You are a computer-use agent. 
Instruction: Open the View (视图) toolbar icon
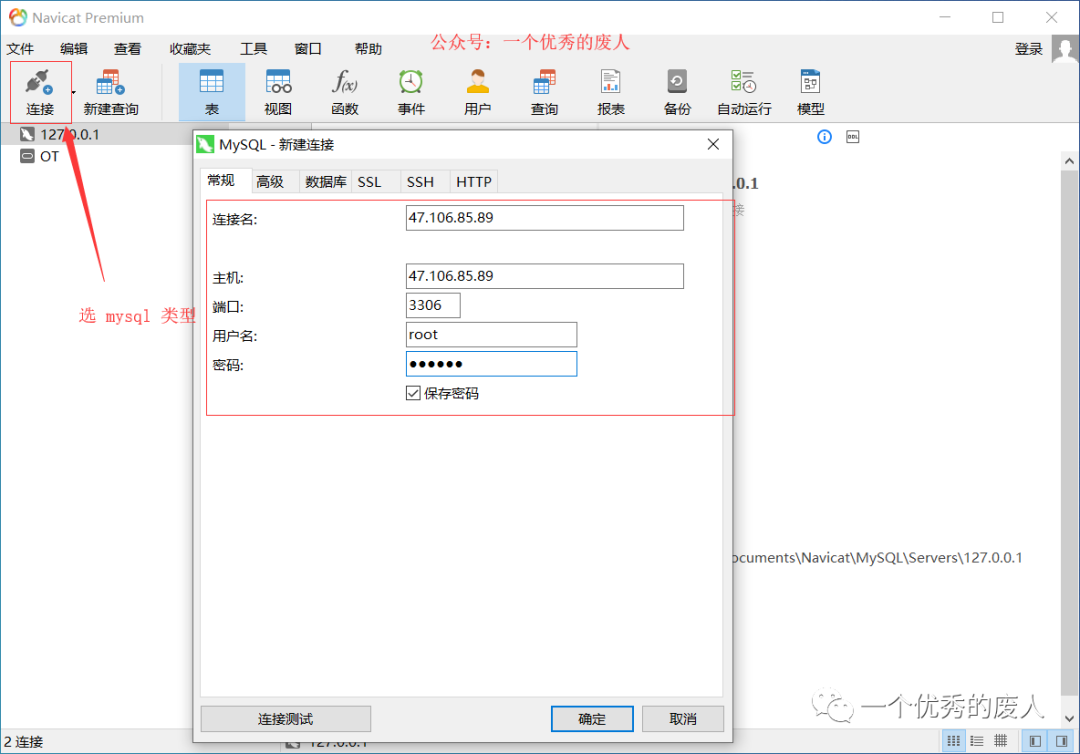pos(278,92)
